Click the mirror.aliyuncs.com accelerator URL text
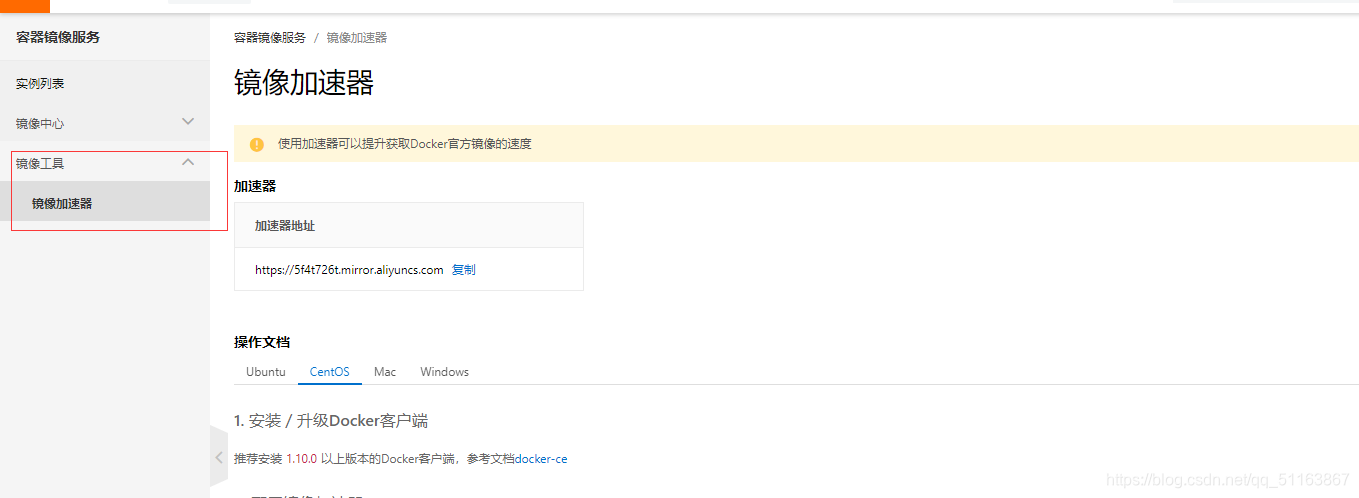The width and height of the screenshot is (1359, 498). coord(349,270)
